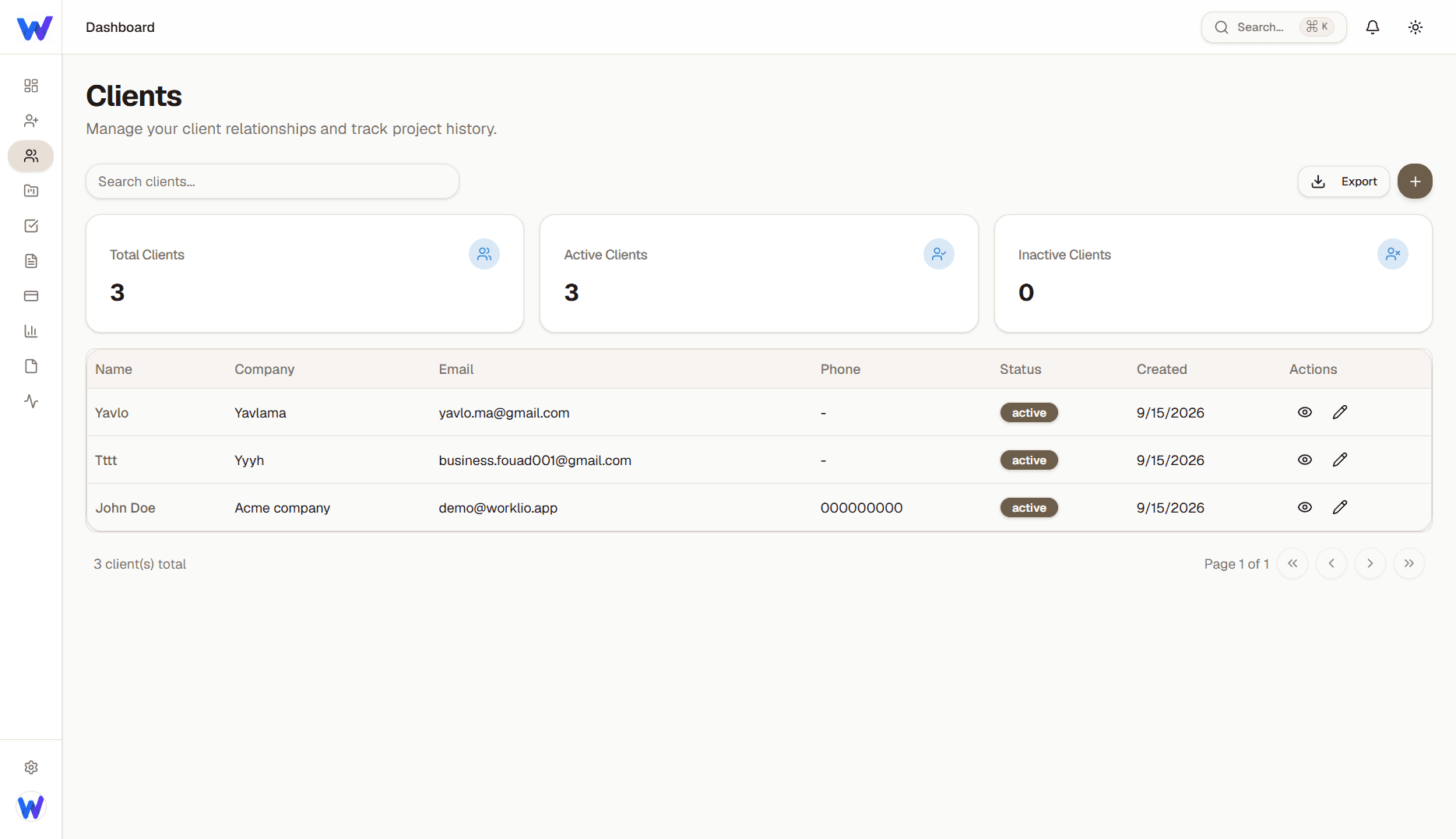The image size is (1456, 839).
Task: Open the activity pulse icon in sidebar
Action: (31, 401)
